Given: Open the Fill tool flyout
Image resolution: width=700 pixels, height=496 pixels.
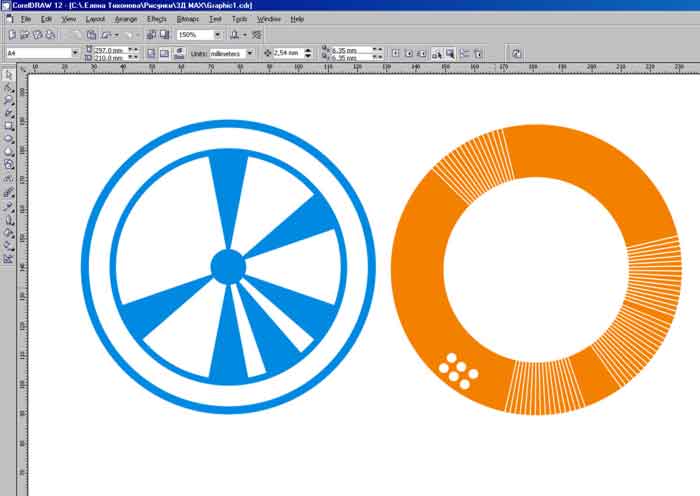Looking at the screenshot, I should (x=8, y=233).
